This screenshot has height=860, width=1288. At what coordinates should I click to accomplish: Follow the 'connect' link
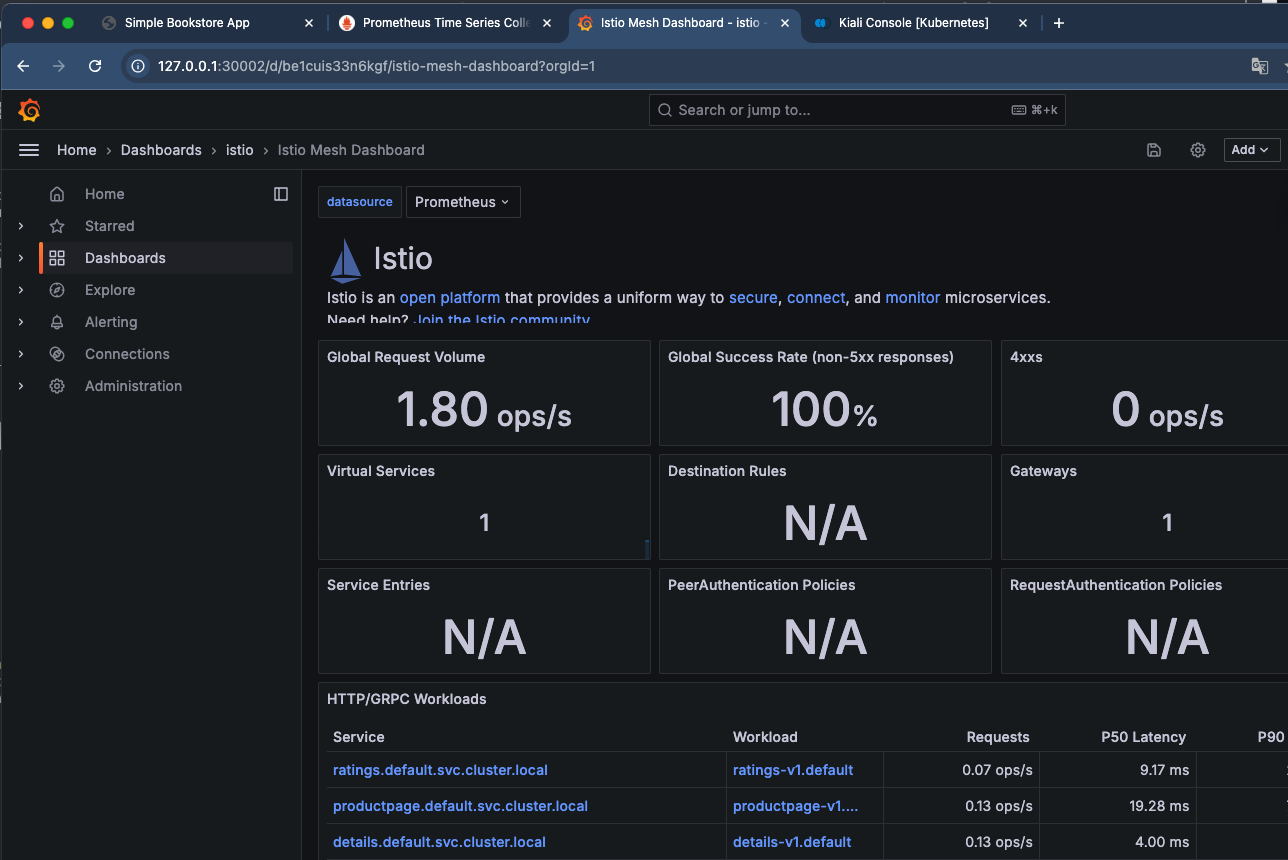[x=816, y=298]
